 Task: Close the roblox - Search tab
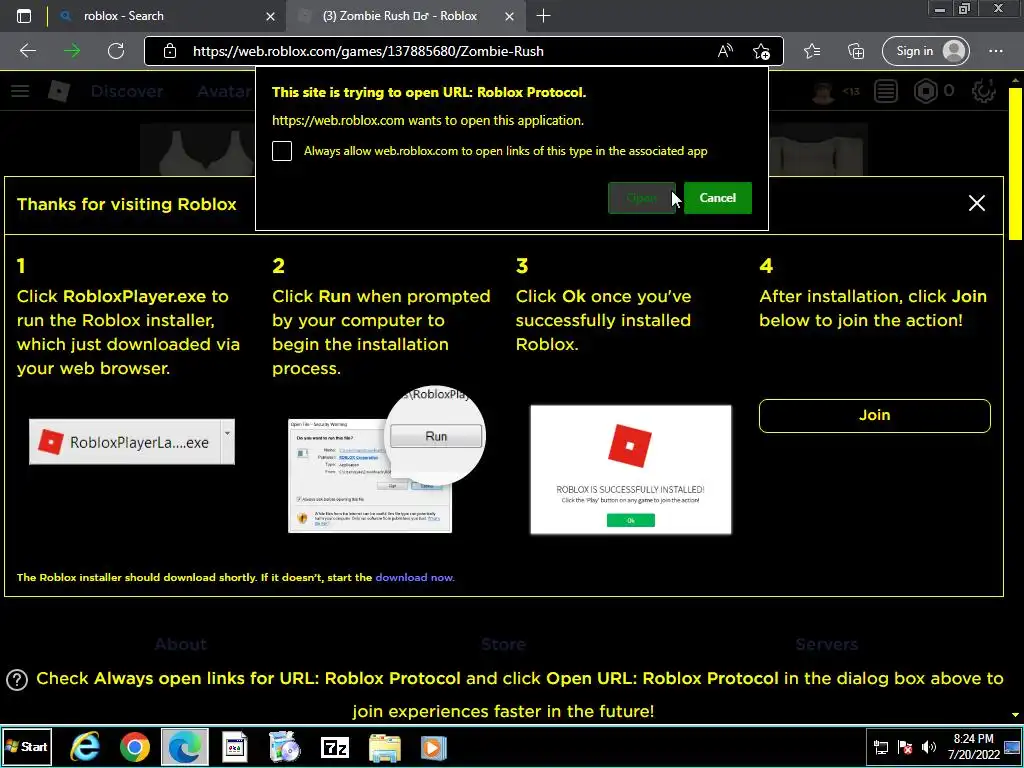point(270,16)
